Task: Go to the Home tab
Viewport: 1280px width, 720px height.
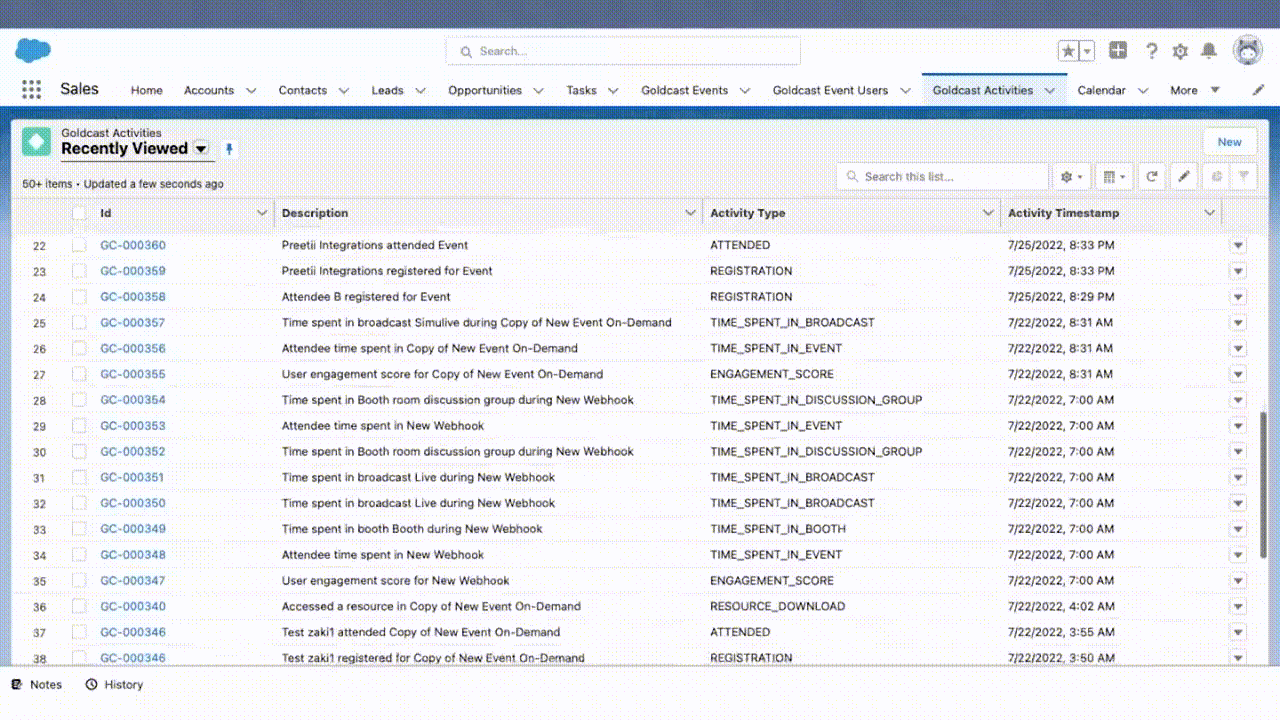Action: coord(146,90)
